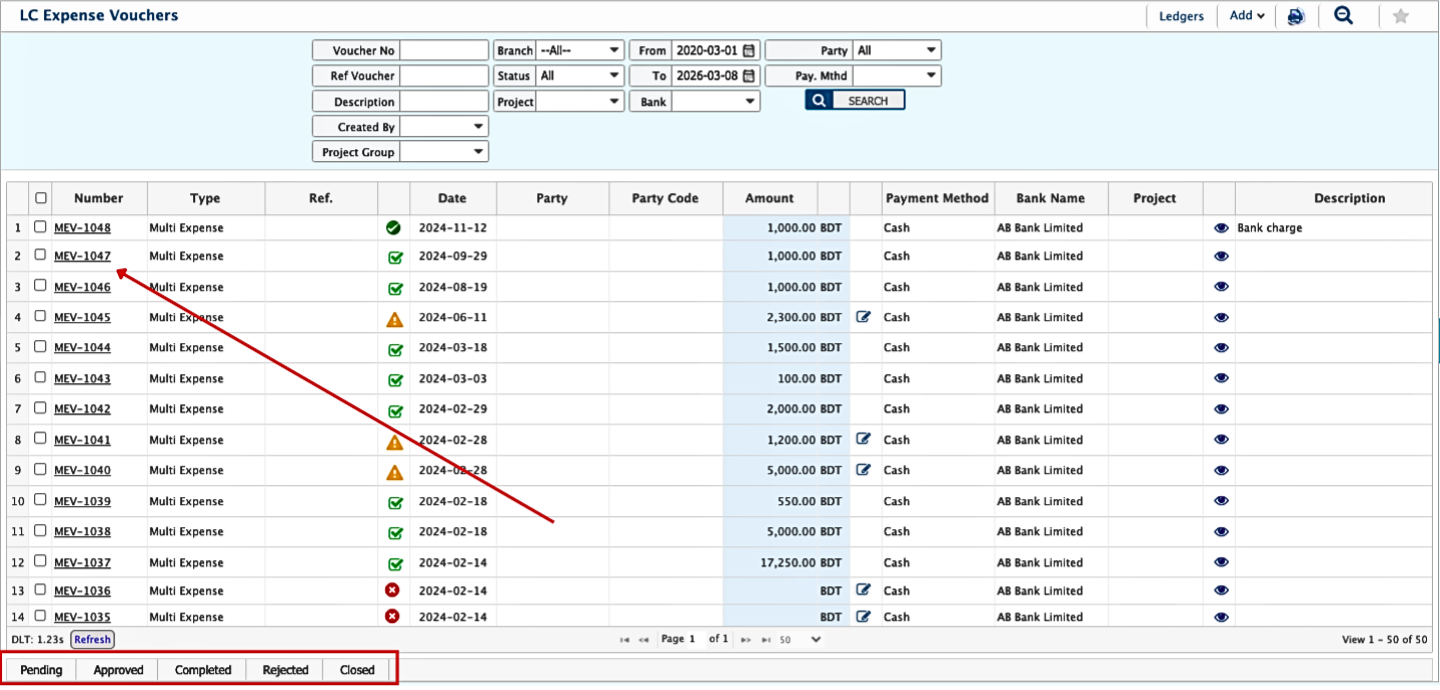Image resolution: width=1440 pixels, height=690 pixels.
Task: Click the rejected red icon for MEV-1036
Action: 393,591
